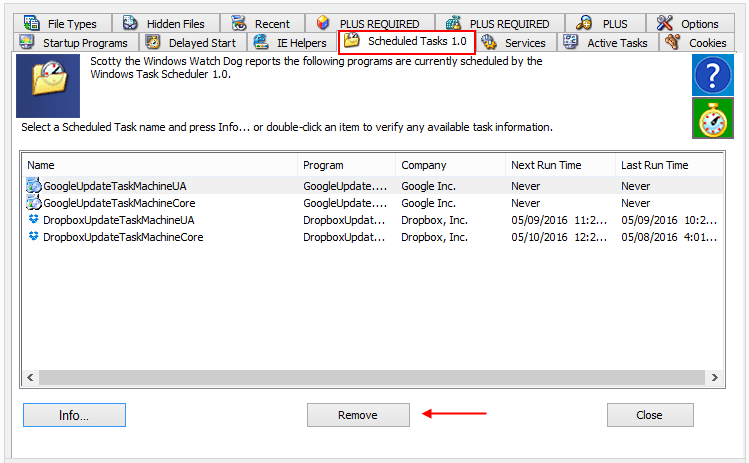Click the Remove button
This screenshot has height=463, width=749.
click(358, 415)
